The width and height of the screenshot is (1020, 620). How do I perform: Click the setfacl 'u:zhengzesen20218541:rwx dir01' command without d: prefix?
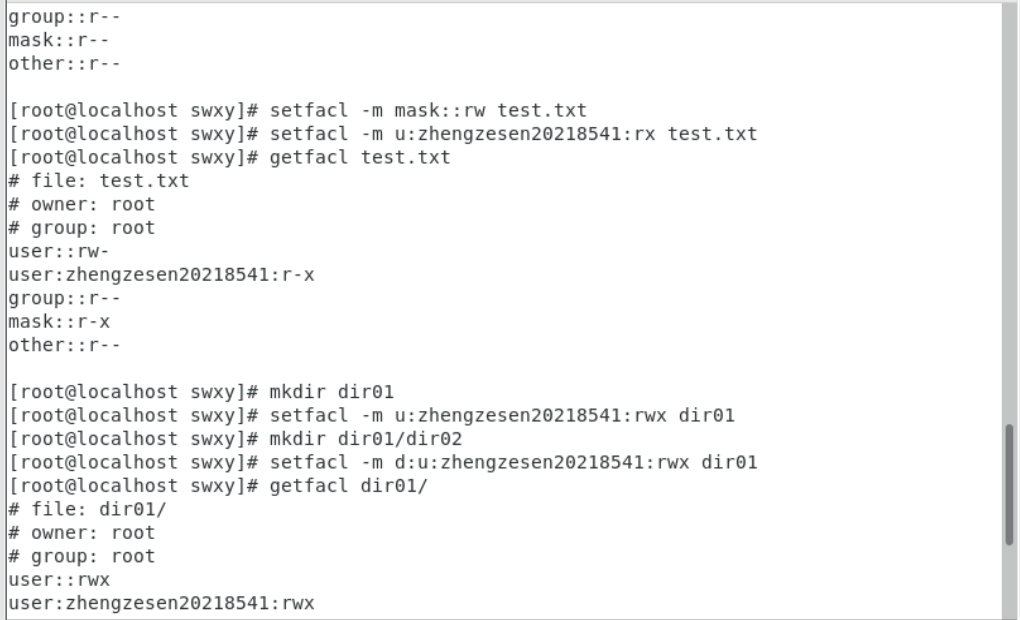(x=503, y=416)
